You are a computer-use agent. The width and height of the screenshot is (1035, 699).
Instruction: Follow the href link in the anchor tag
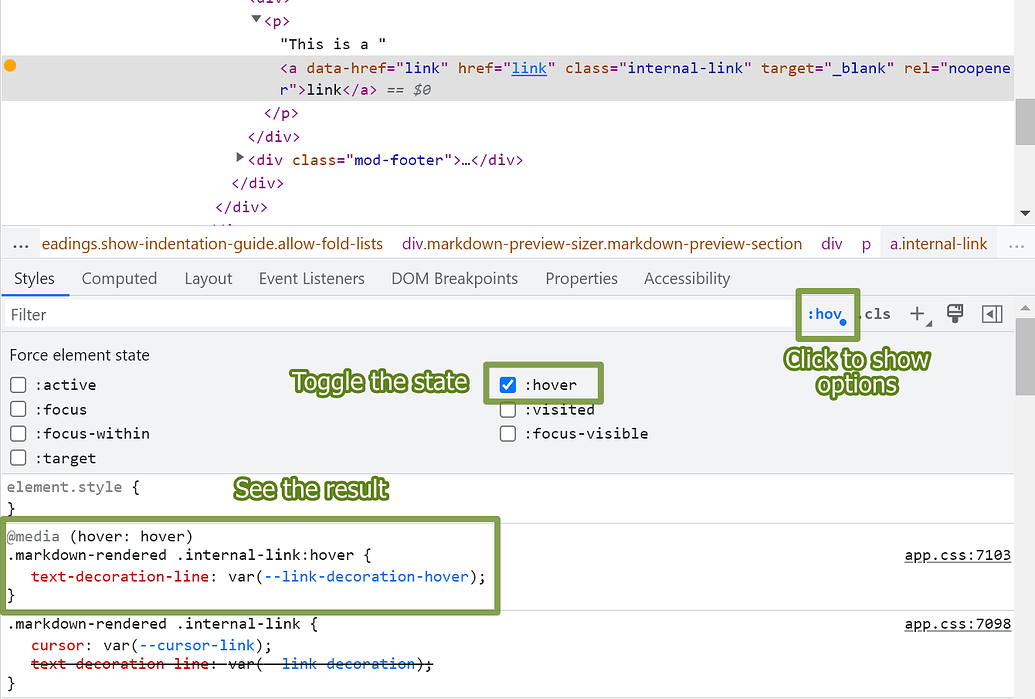[x=529, y=68]
